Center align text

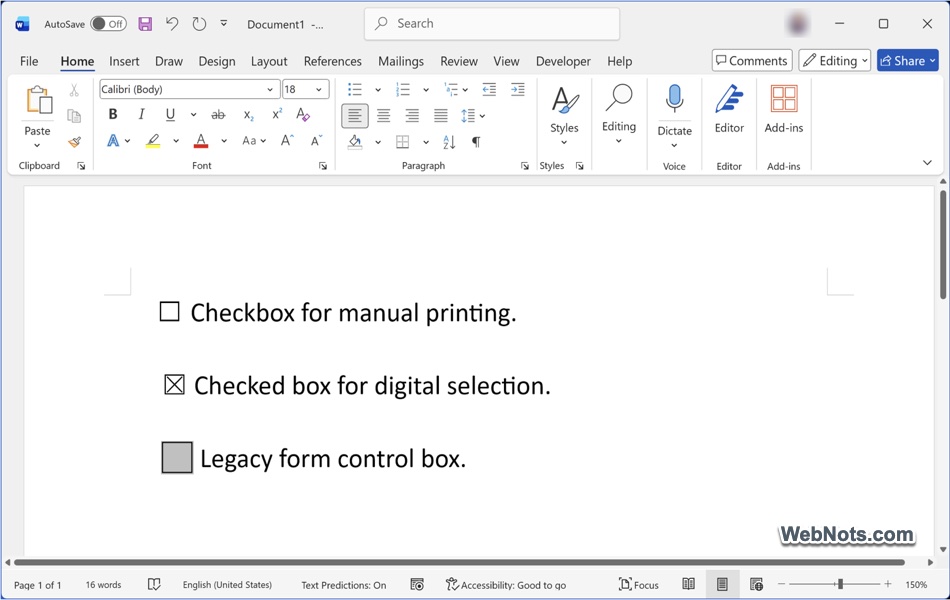[x=384, y=116]
